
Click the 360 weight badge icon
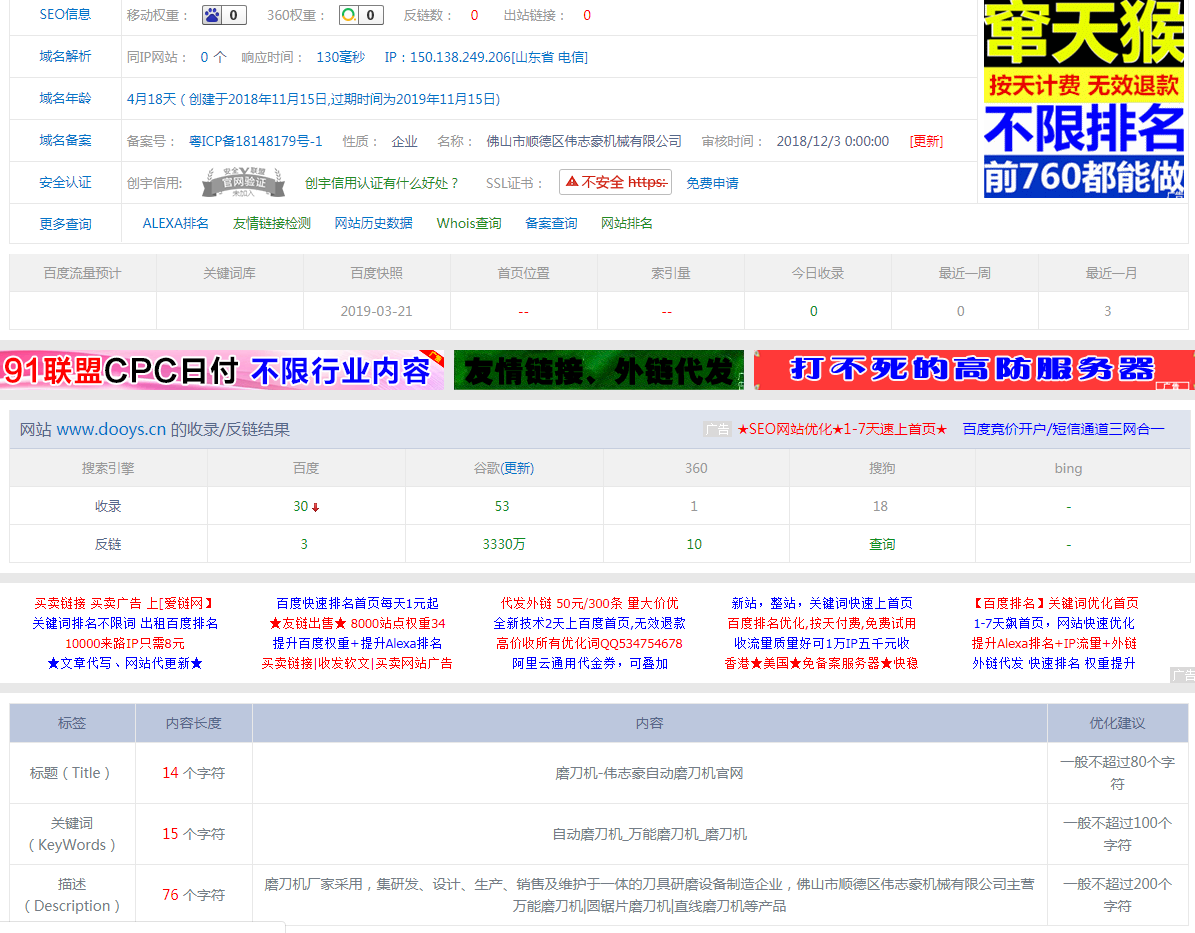(360, 15)
